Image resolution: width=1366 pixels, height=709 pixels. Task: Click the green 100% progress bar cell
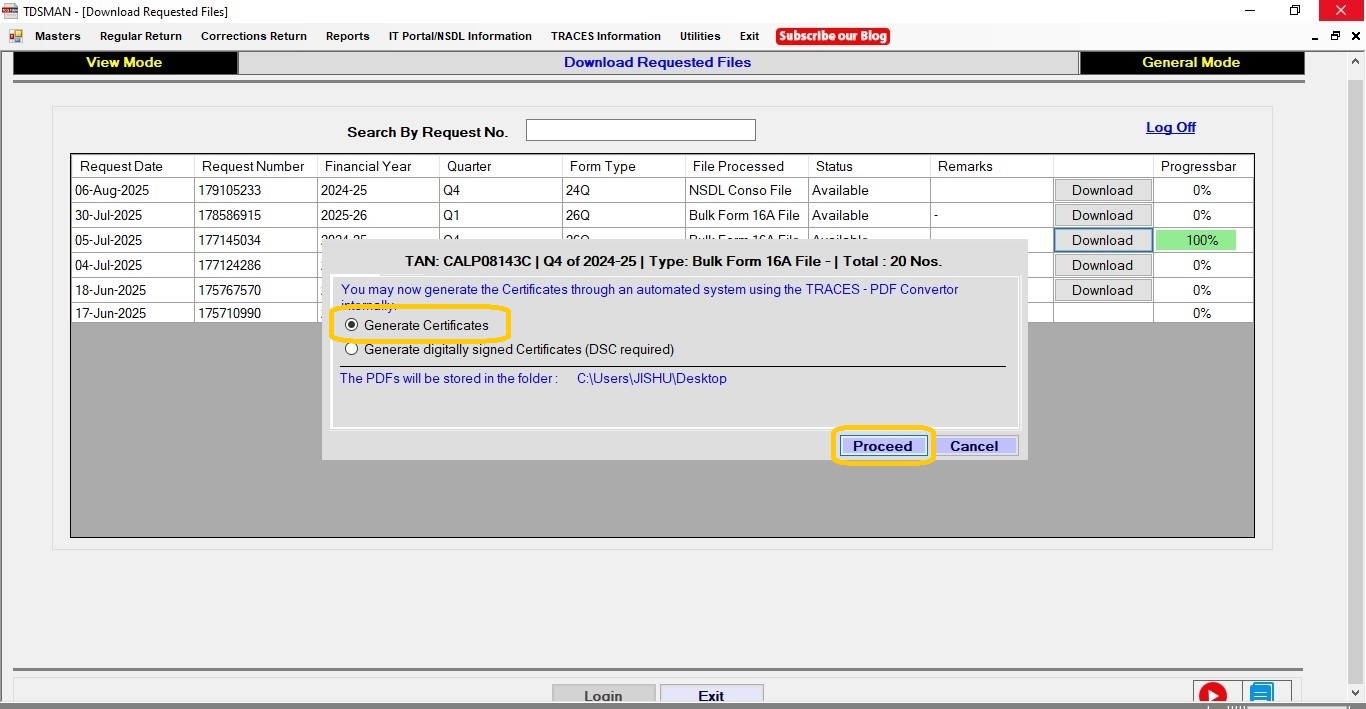[x=1196, y=240]
